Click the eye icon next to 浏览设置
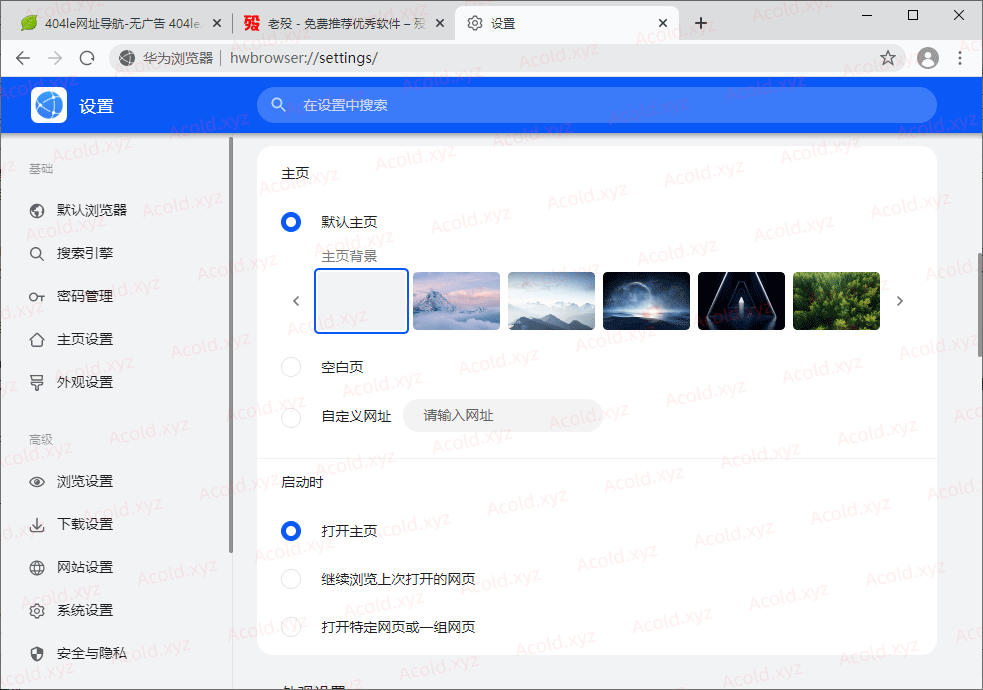Screen dimensions: 983x690 click(37, 482)
